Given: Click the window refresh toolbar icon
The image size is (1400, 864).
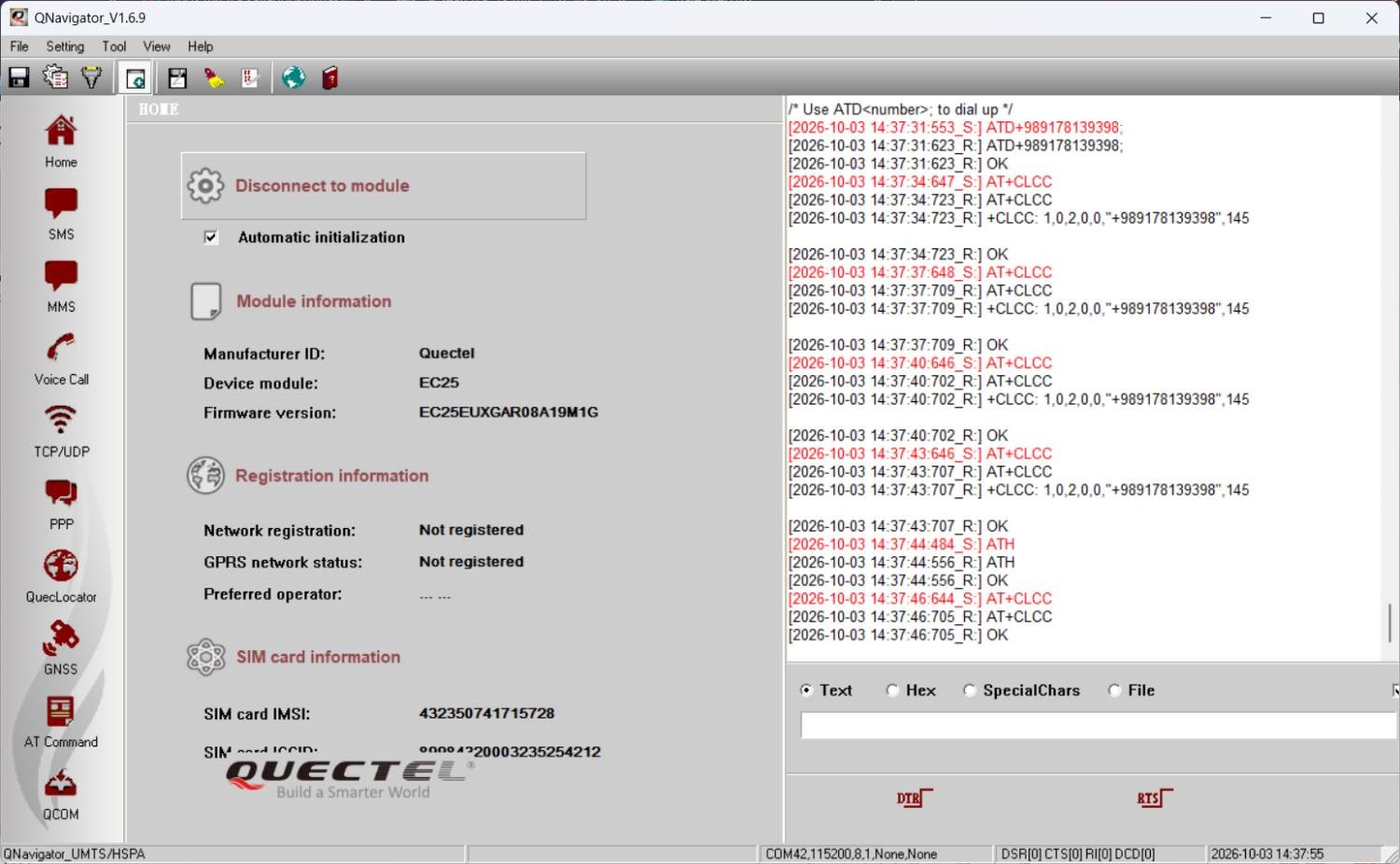Looking at the screenshot, I should point(135,78).
